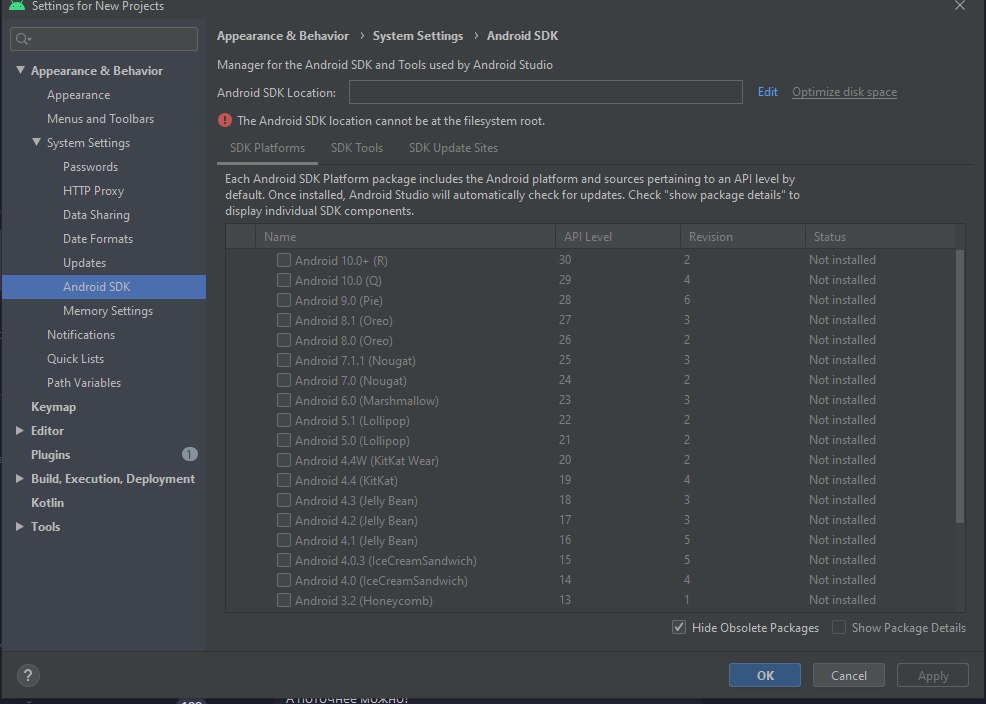Open Path Variables settings
The image size is (986, 704).
[x=84, y=382]
